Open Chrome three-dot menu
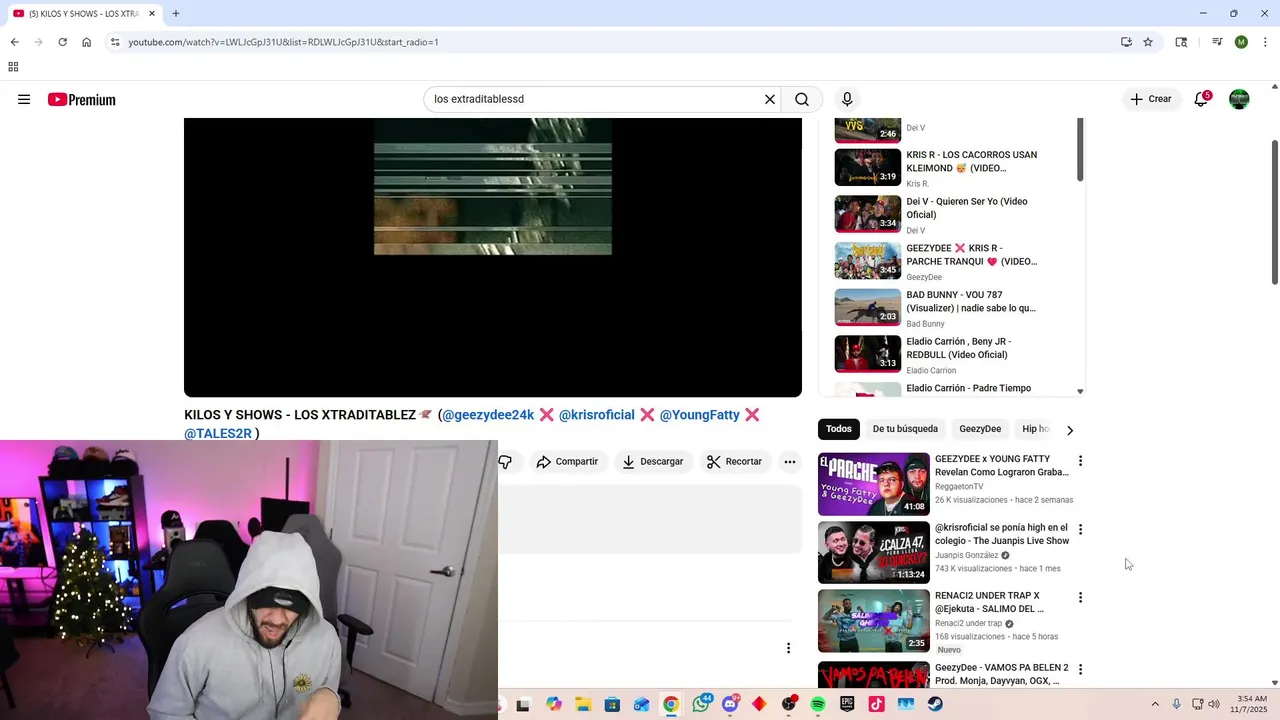 tap(1265, 42)
